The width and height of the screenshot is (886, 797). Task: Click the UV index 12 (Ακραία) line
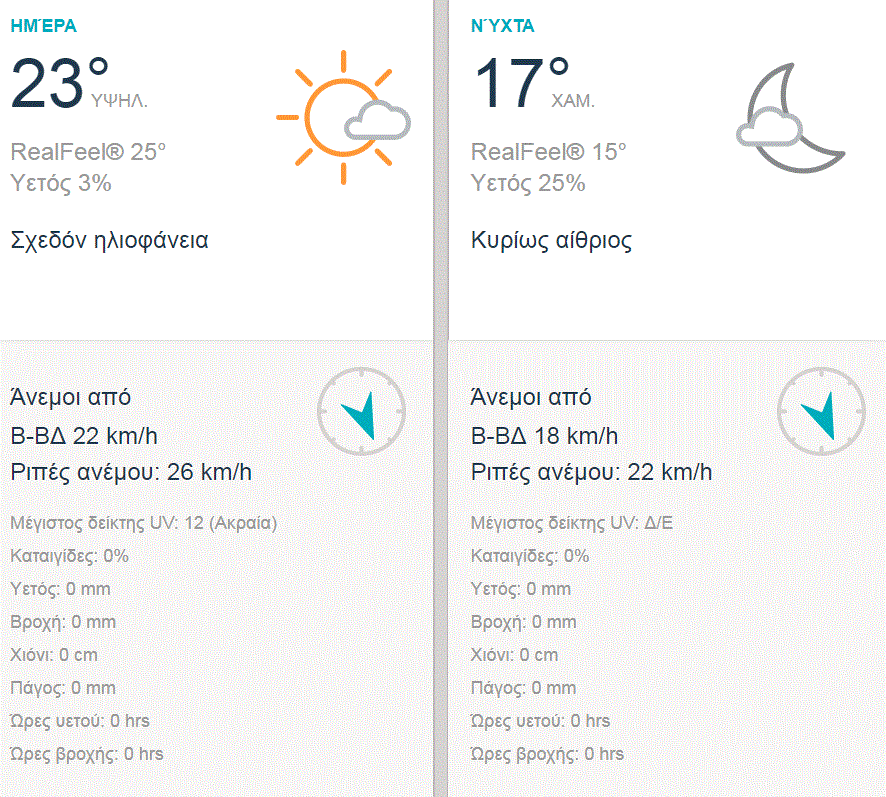pos(143,523)
